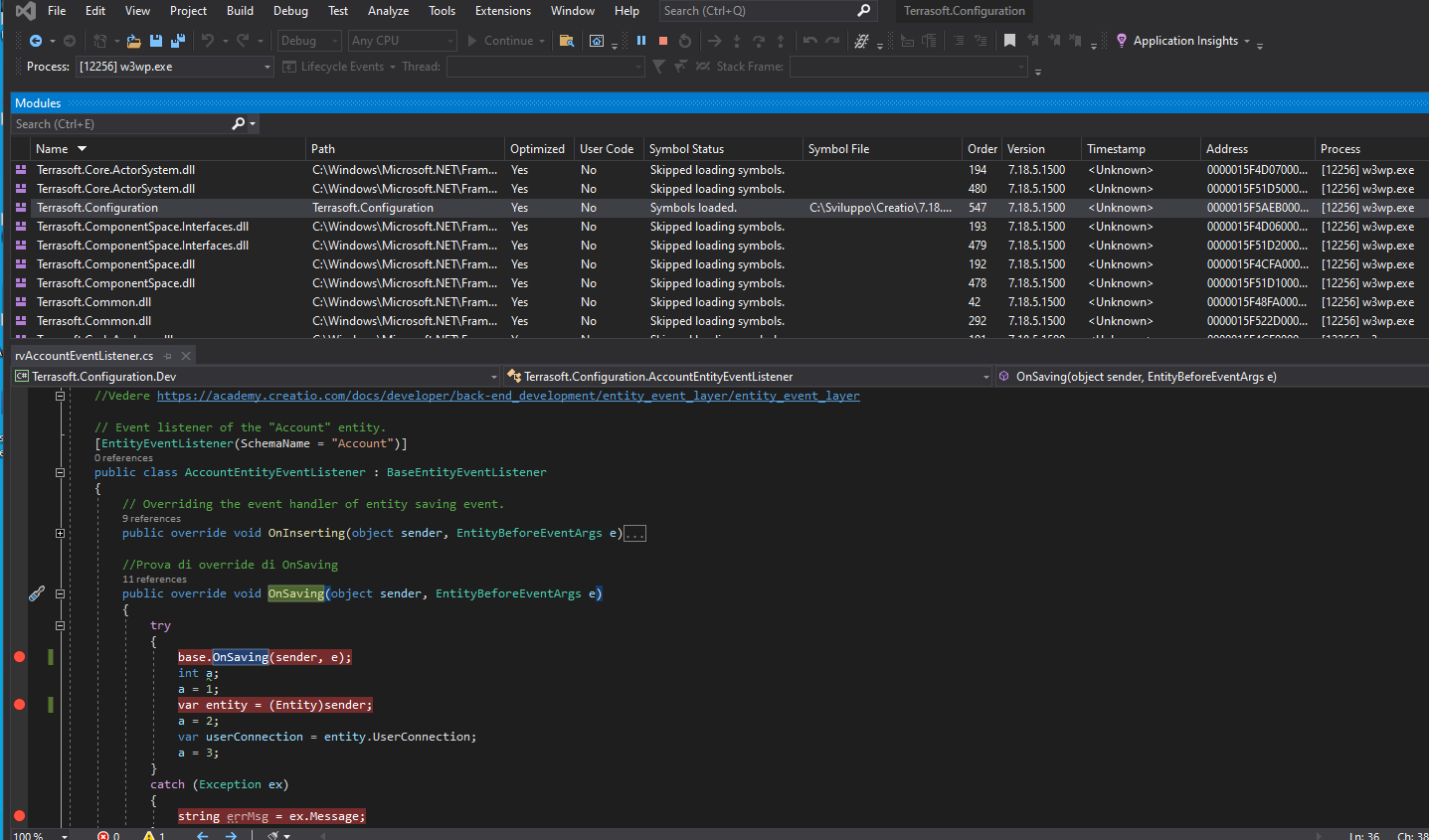This screenshot has height=840, width=1429.
Task: Open the Analyze menu
Action: pyautogui.click(x=388, y=11)
